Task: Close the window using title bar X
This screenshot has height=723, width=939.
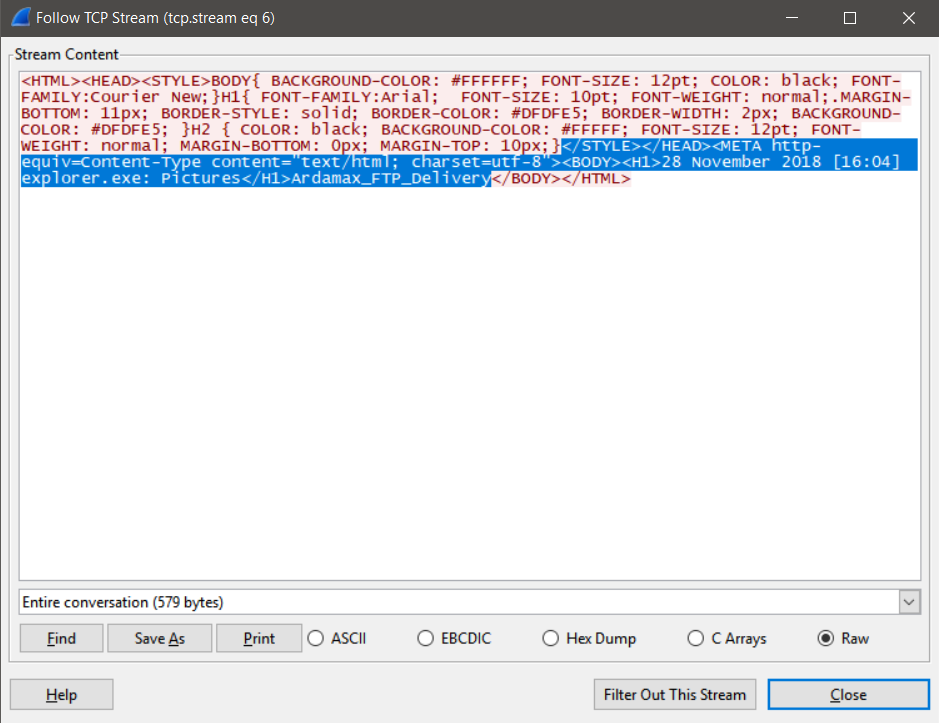Action: (908, 18)
